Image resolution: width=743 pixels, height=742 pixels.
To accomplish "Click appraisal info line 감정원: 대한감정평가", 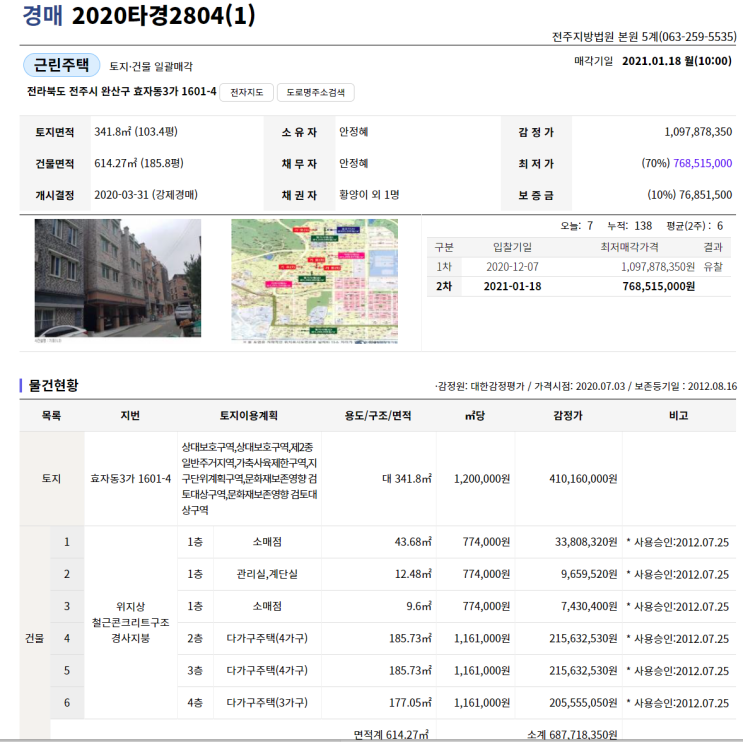I will click(480, 386).
